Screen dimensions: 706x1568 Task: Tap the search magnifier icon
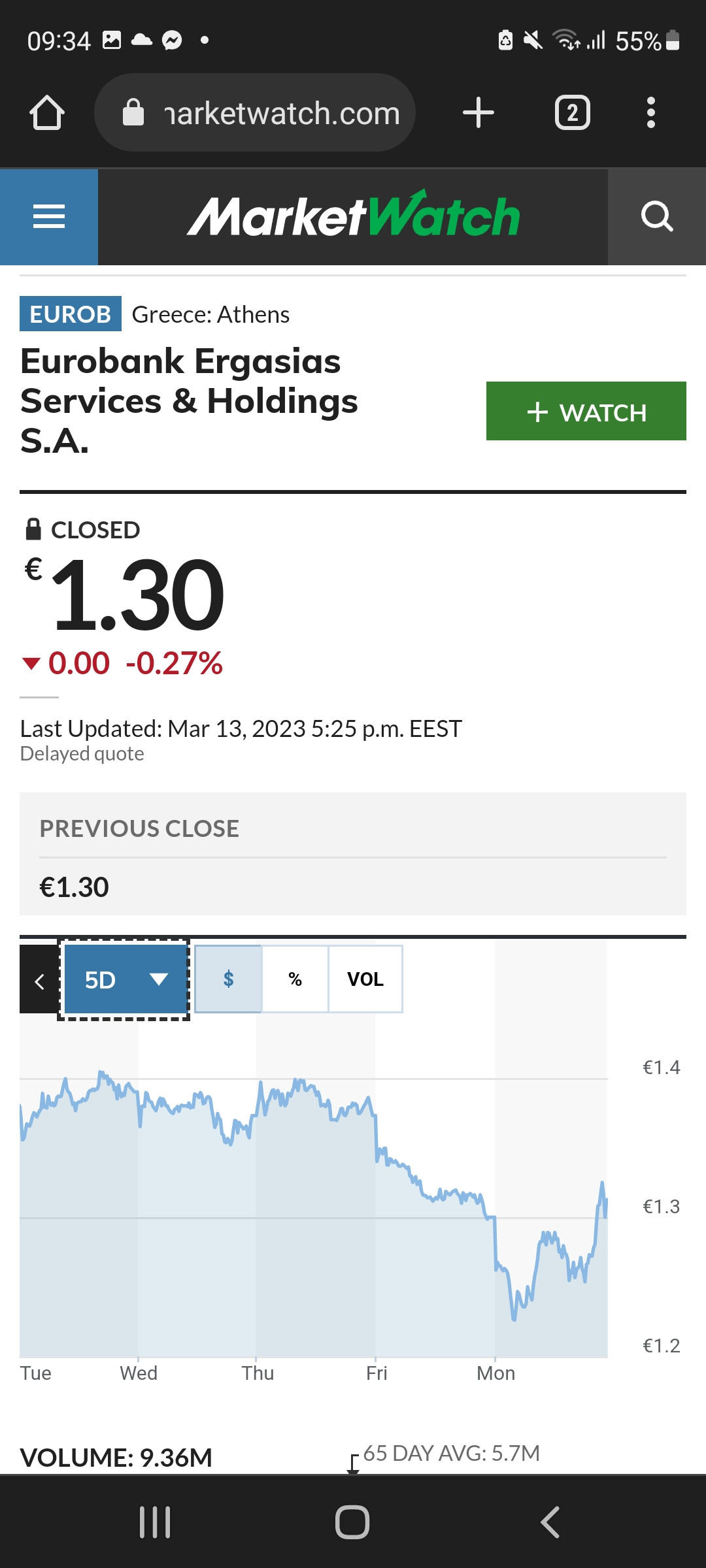(657, 217)
